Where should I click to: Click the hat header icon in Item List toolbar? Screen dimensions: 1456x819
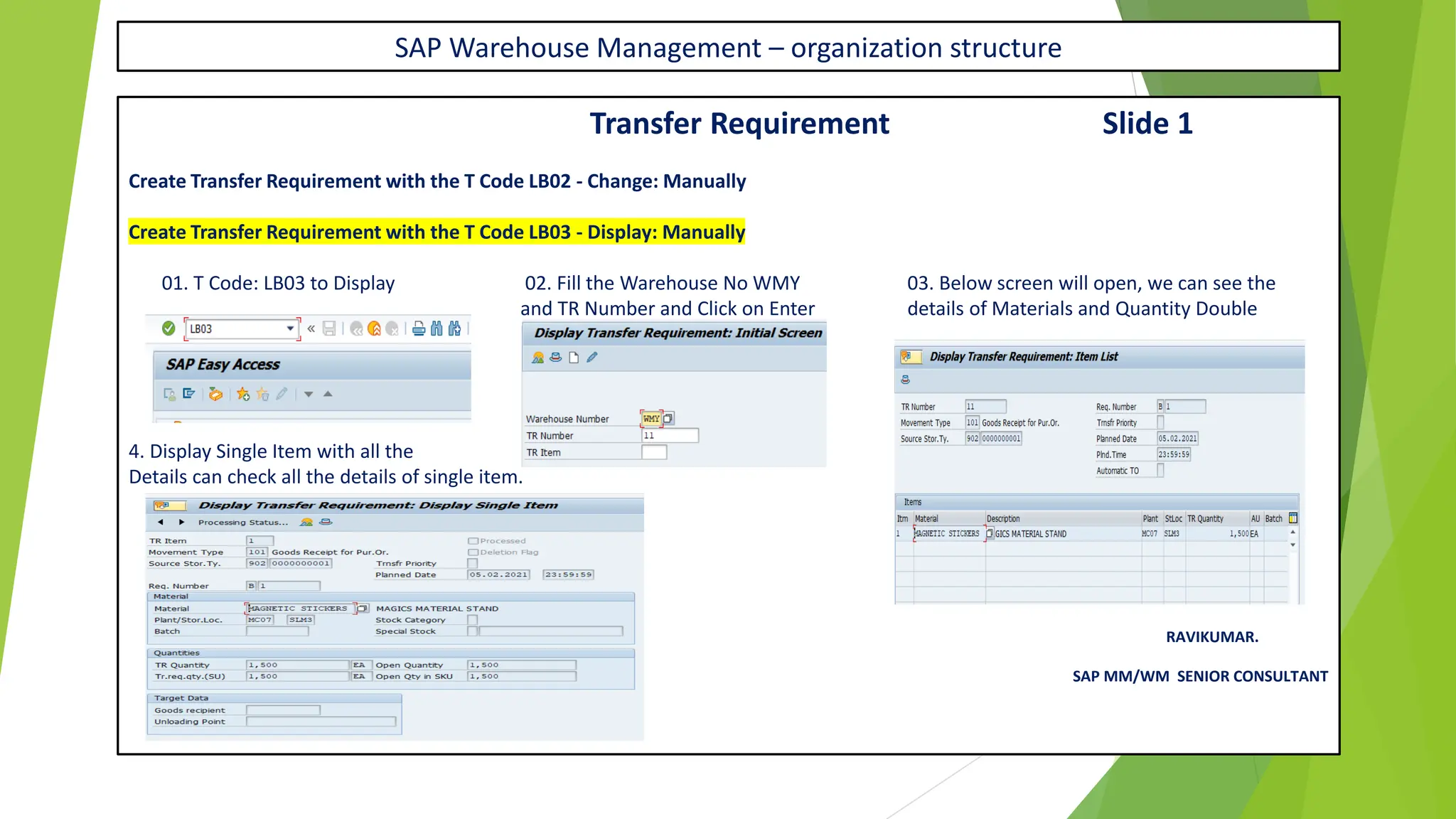pyautogui.click(x=905, y=380)
